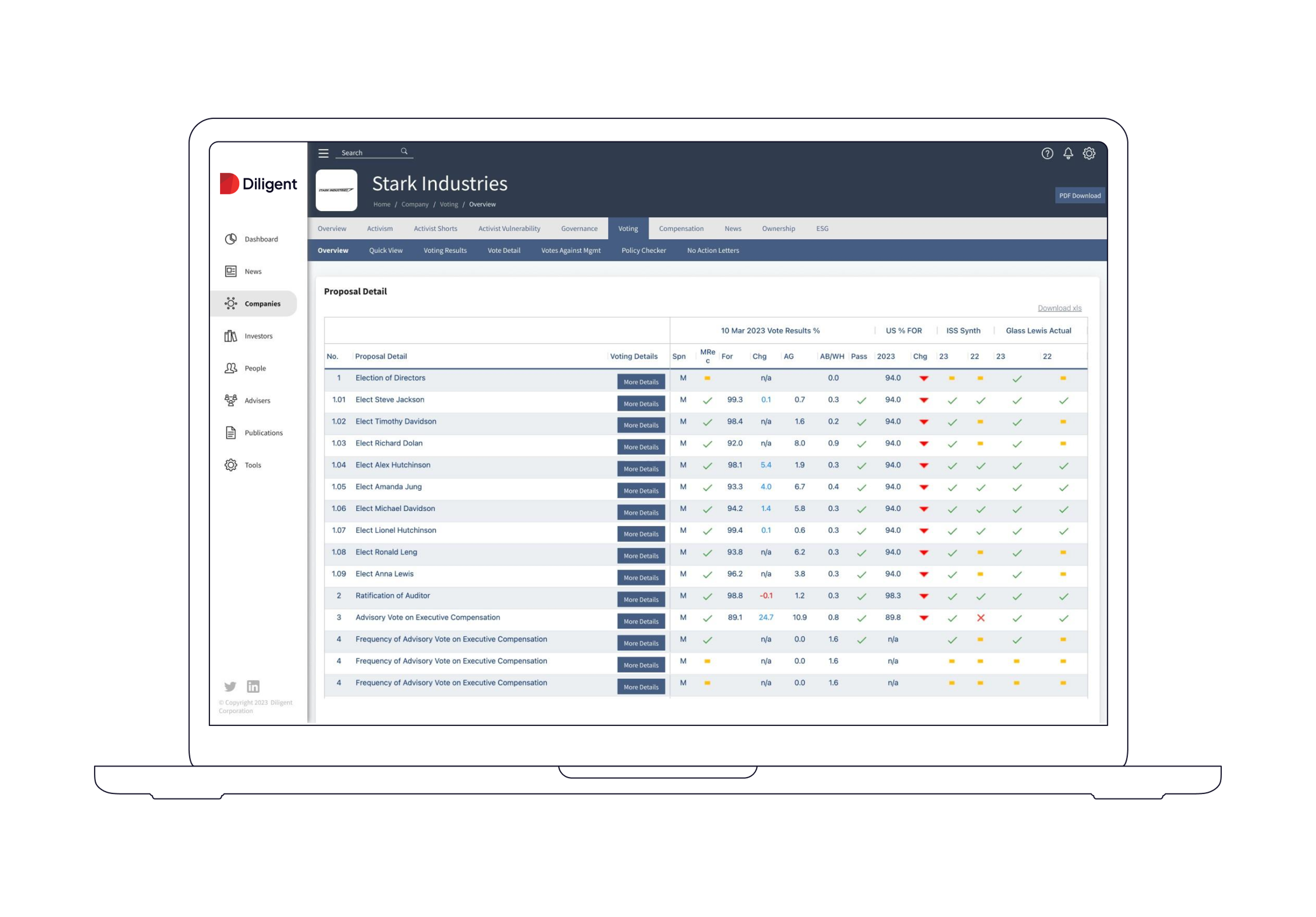Switch to the Compensation tab
This screenshot has width=1316, height=917.
tap(681, 228)
